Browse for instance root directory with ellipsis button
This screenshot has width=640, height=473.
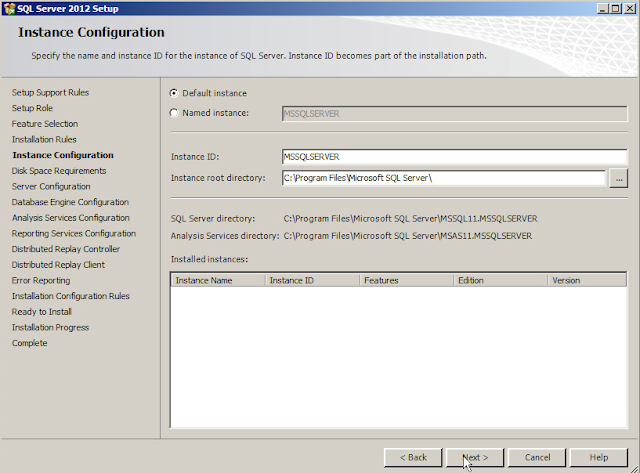pos(618,178)
